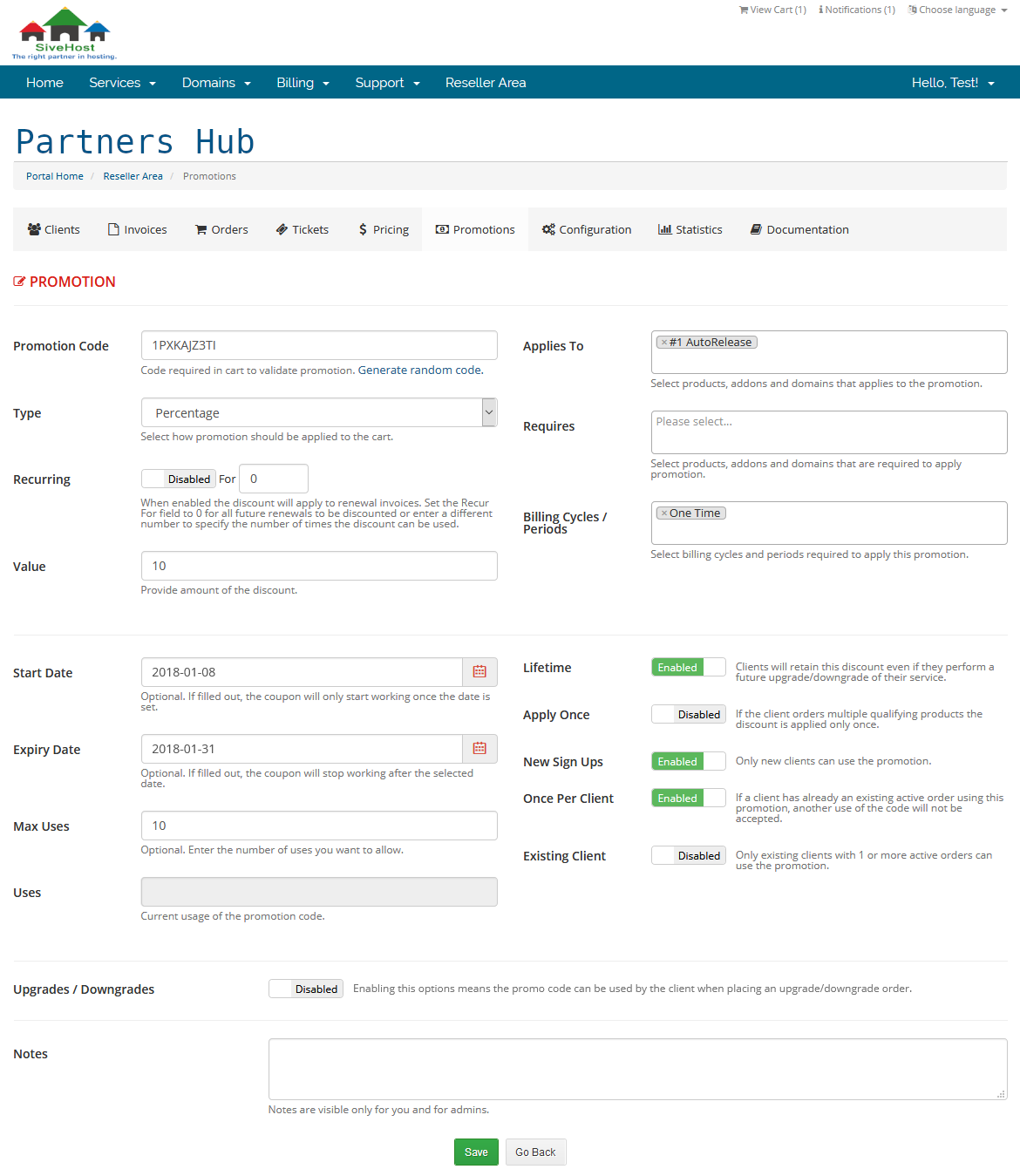Switch to the Clients tab
Screen dimensions: 1020x1176
tap(54, 230)
